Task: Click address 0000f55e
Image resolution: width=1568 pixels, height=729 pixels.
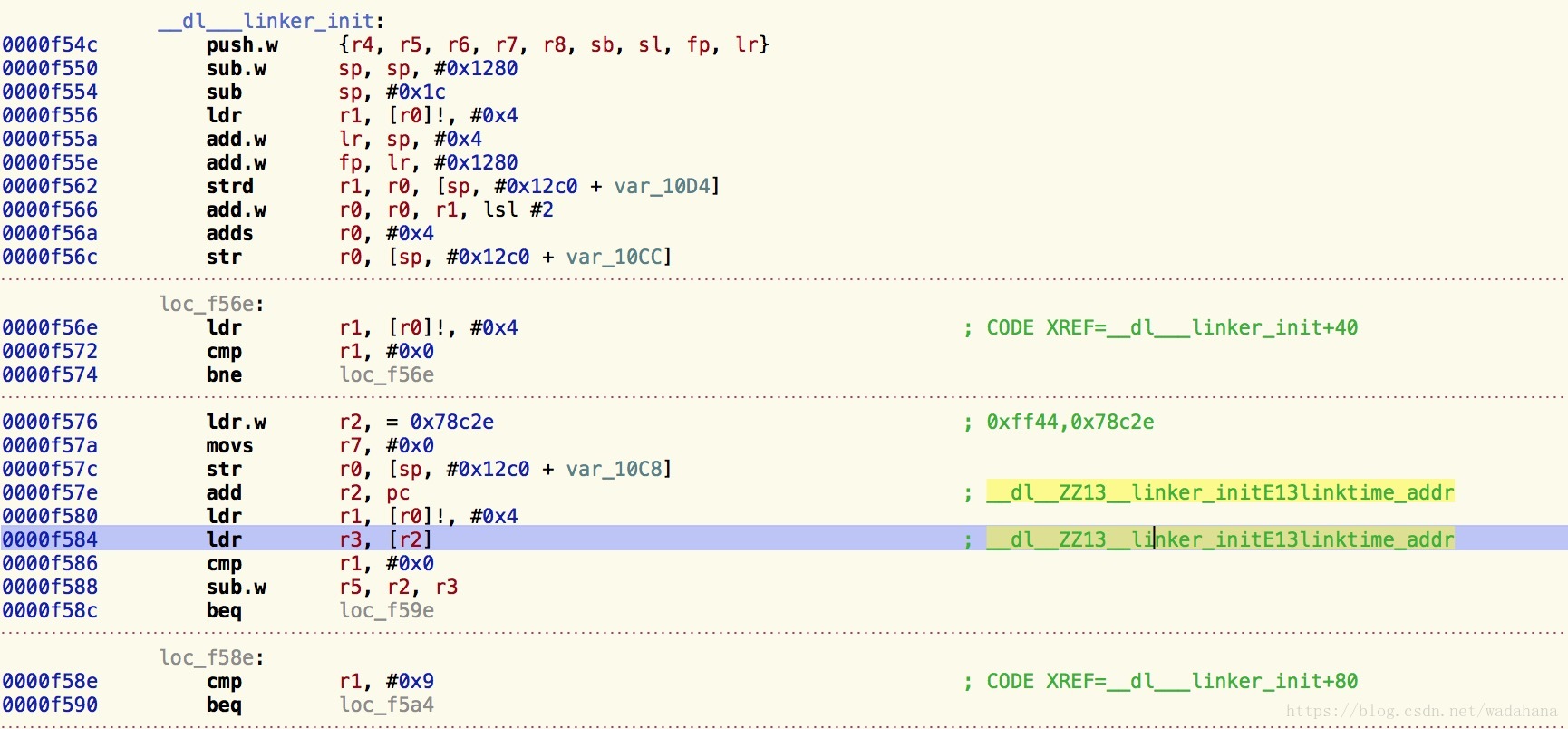Action: tap(50, 162)
